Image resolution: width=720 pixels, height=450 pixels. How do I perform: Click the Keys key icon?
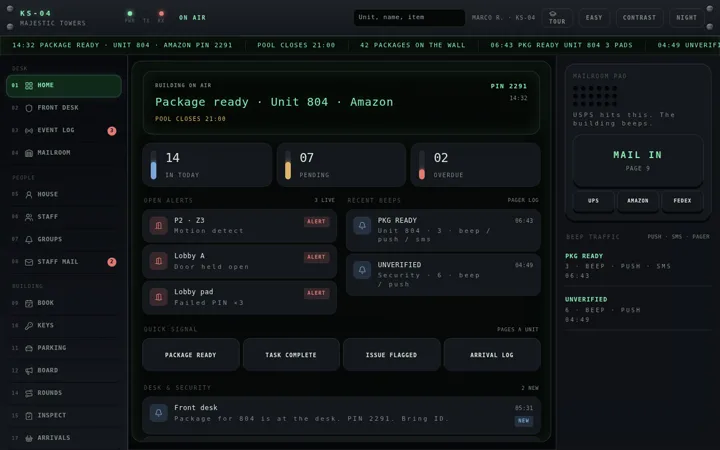pyautogui.click(x=29, y=326)
